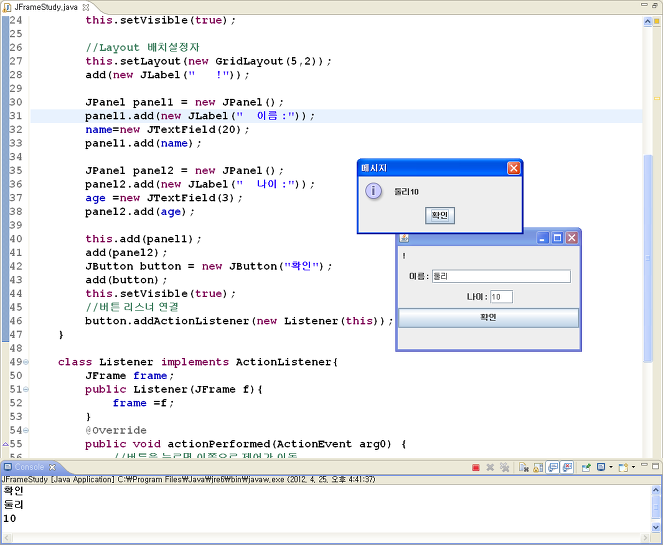Viewport: 663px width, 545px height.
Task: Select the JFrameStudy.java editor tab
Action: [46, 7]
